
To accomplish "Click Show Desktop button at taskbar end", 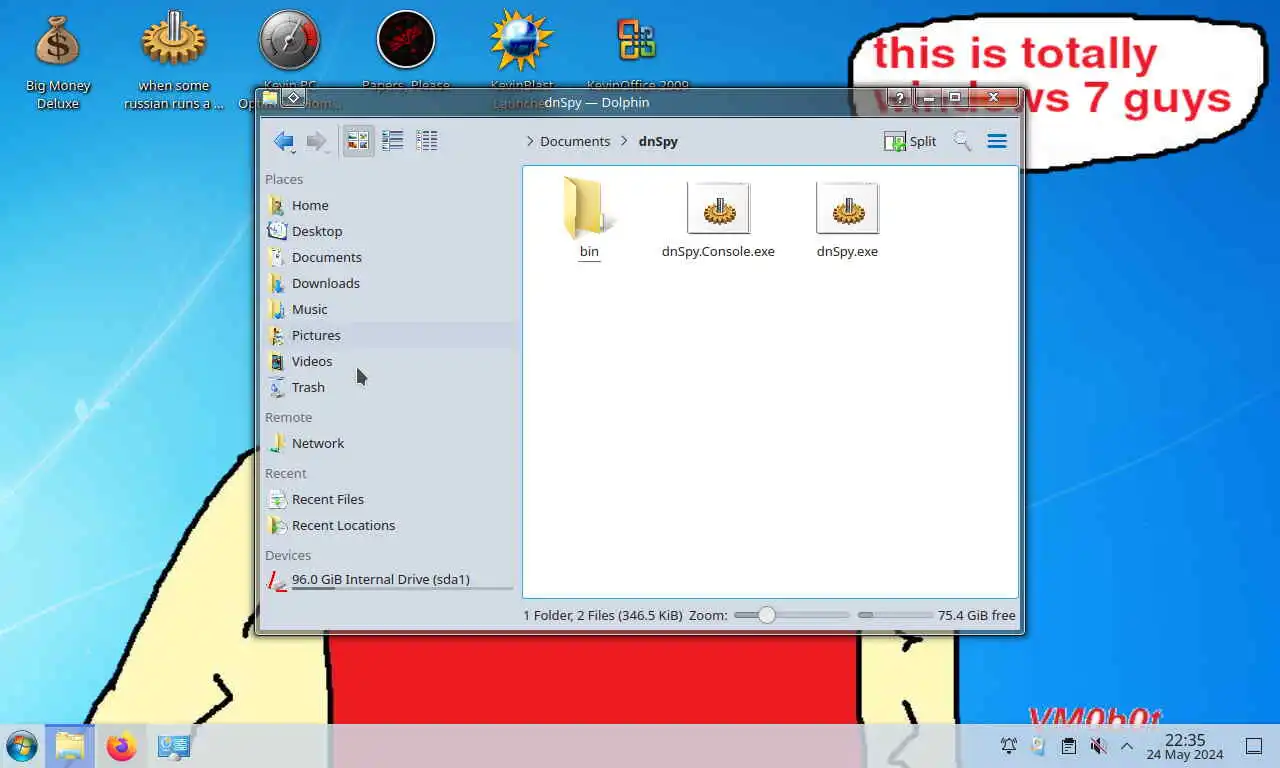I will [x=1254, y=746].
